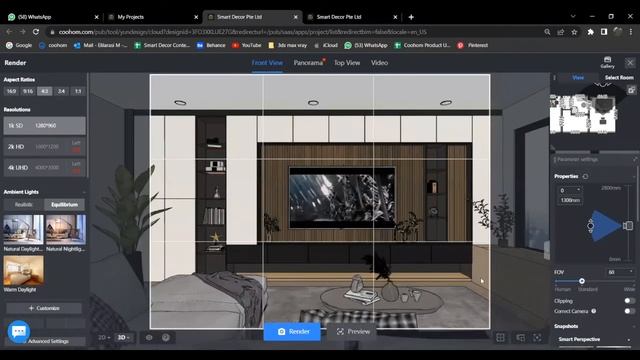Bookmark this page with star icon
The height and width of the screenshot is (360, 640).
574,32
